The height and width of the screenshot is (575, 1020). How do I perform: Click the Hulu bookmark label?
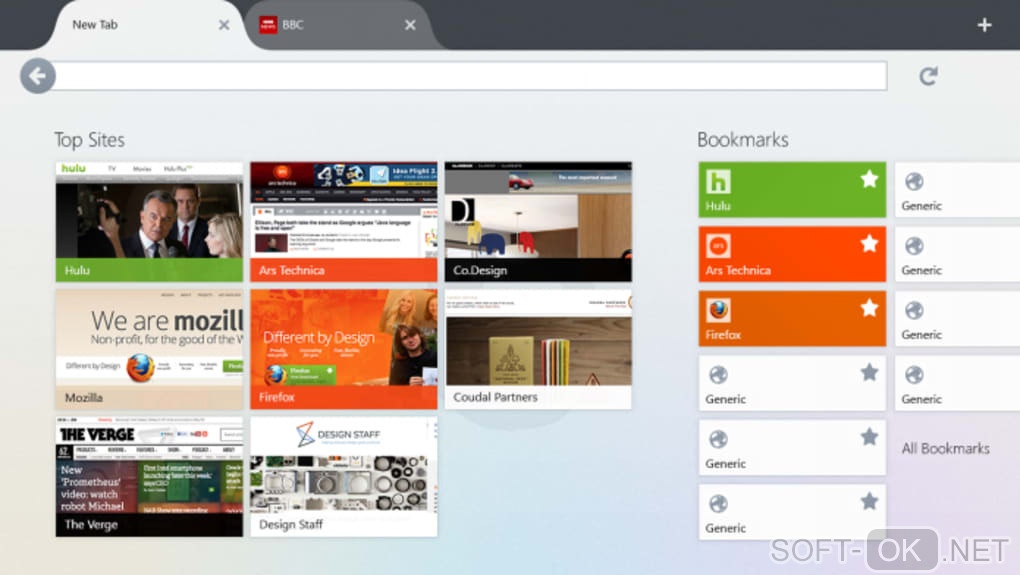pyautogui.click(x=718, y=206)
